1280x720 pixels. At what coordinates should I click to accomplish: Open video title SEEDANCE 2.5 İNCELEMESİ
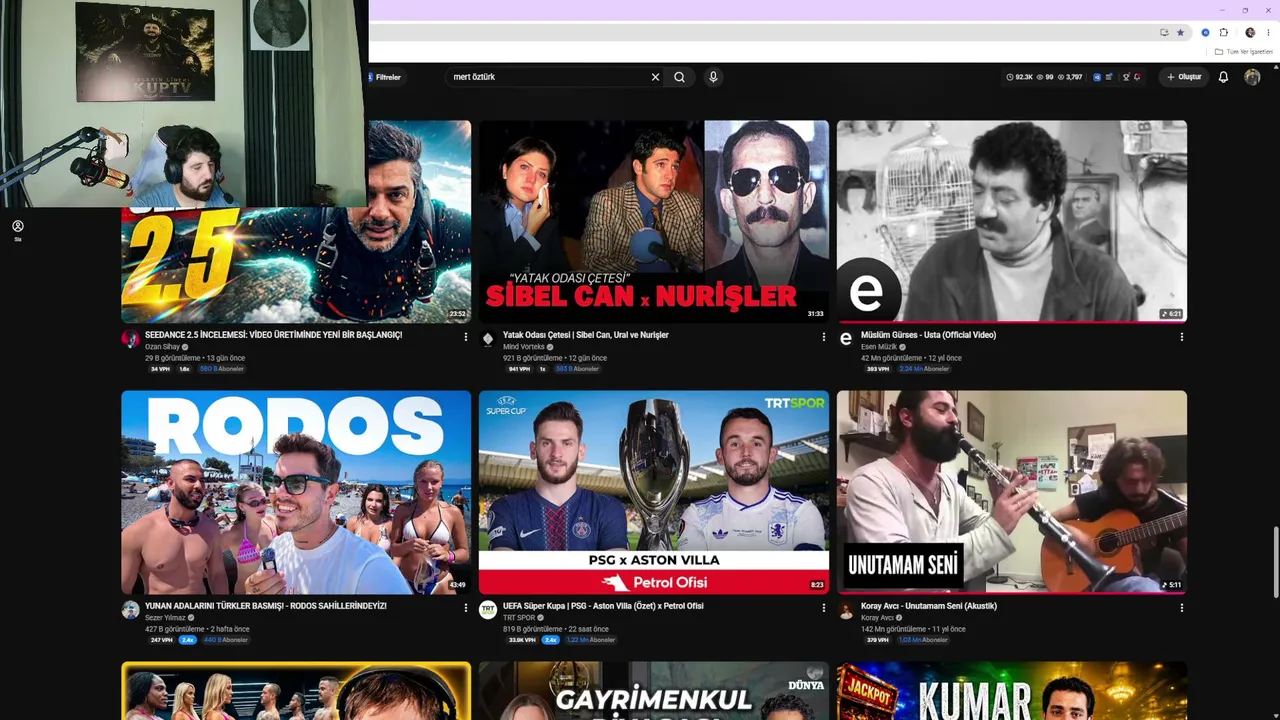tap(273, 335)
